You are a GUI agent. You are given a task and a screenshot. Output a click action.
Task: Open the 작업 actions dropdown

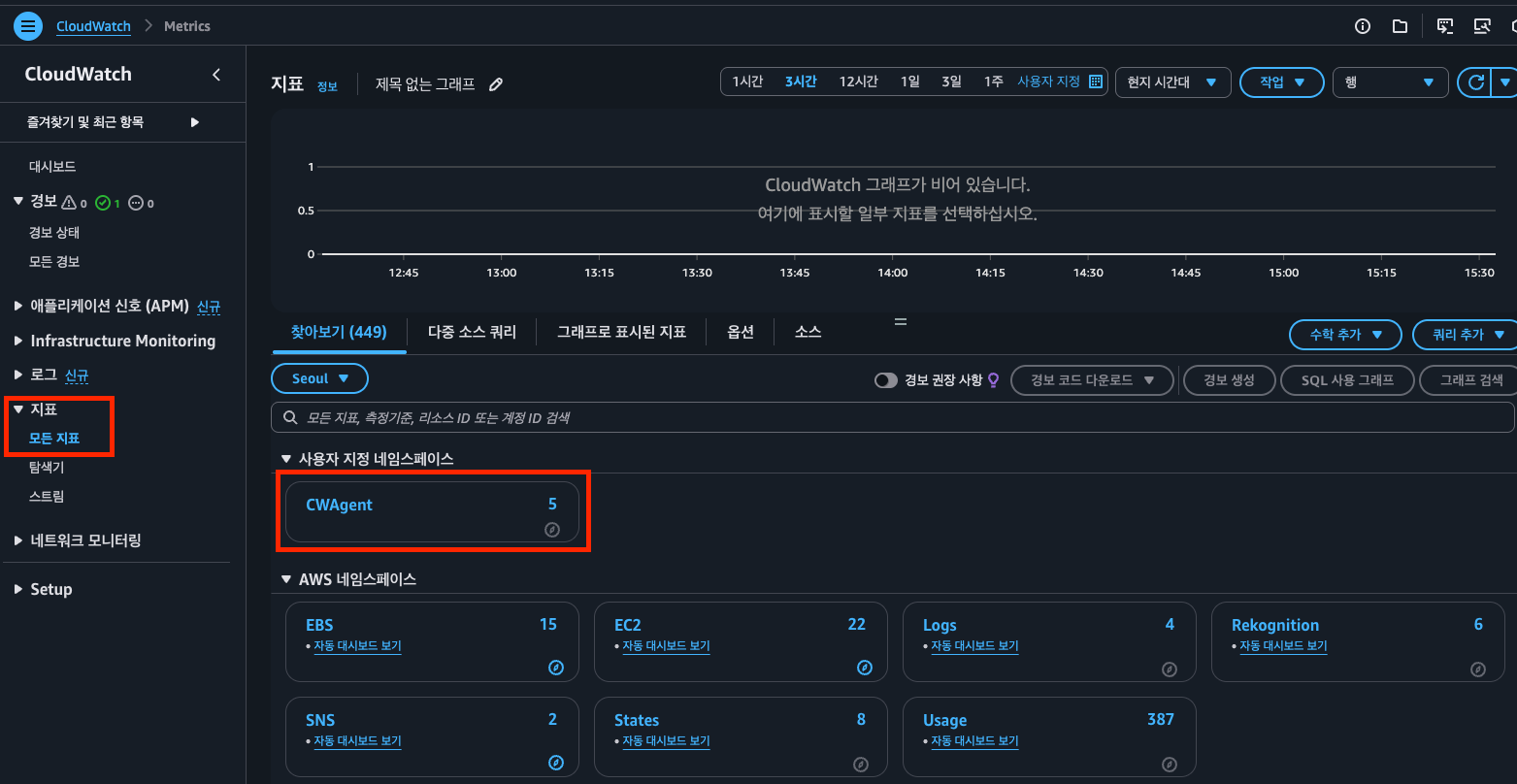click(x=1282, y=82)
